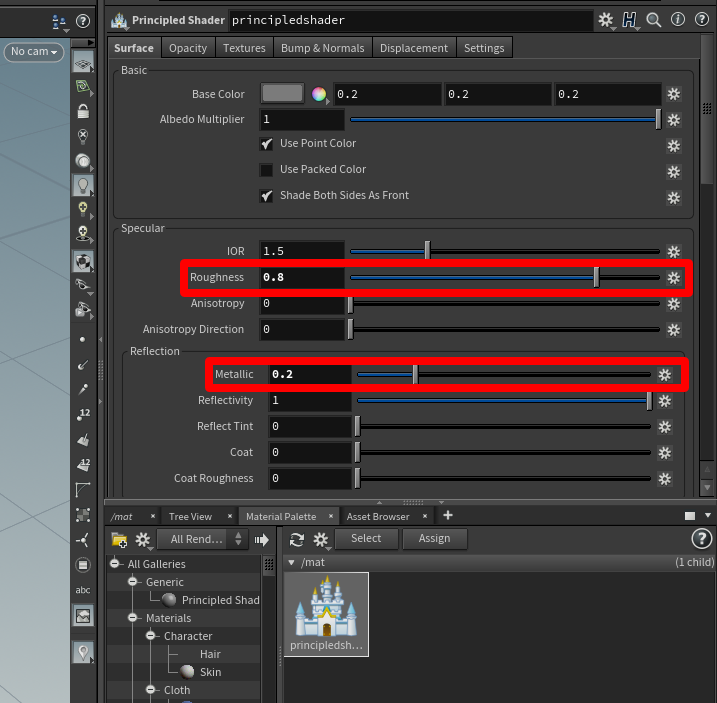This screenshot has height=703, width=717.
Task: Click the reload icon in Material Palette
Action: coord(297,539)
